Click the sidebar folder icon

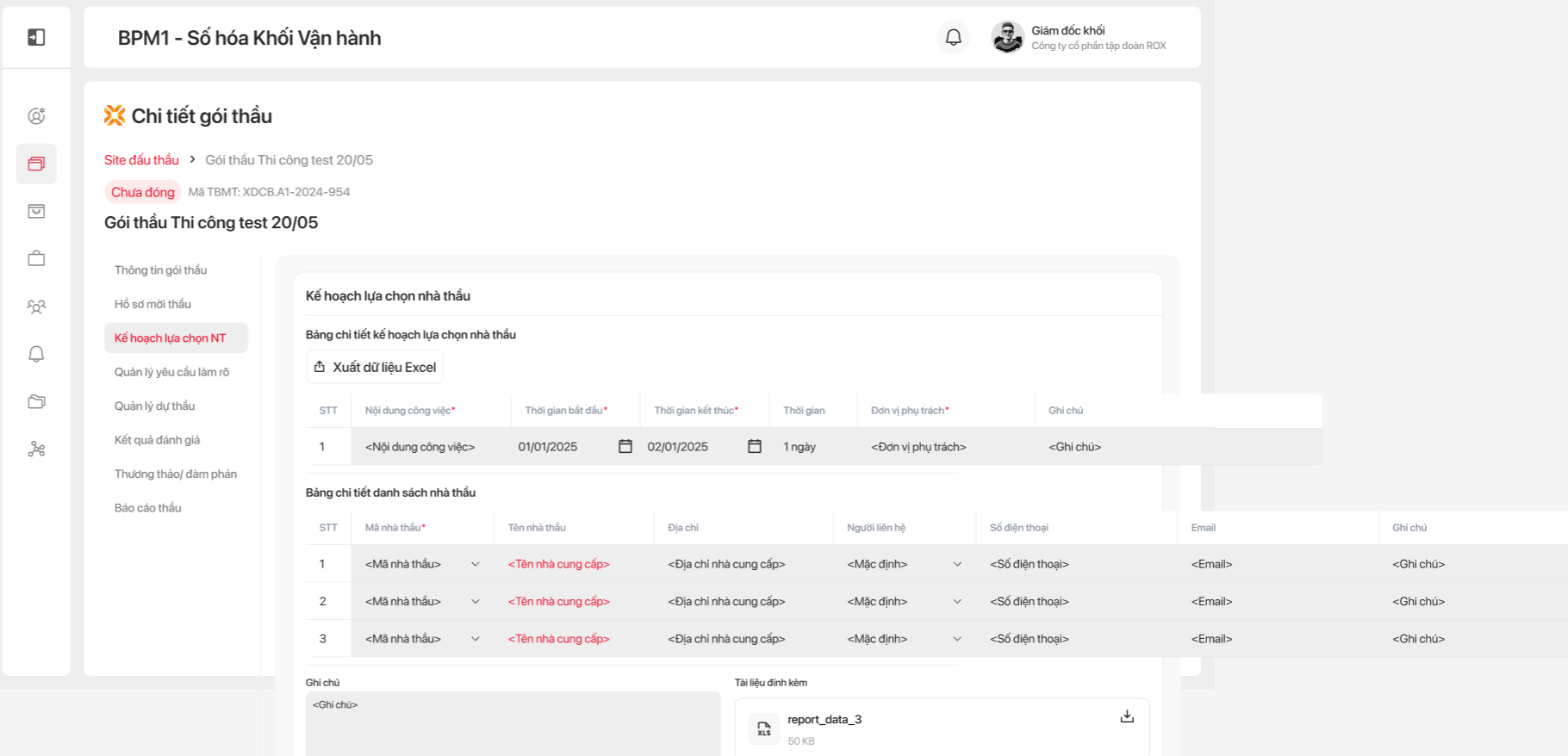pyautogui.click(x=36, y=401)
